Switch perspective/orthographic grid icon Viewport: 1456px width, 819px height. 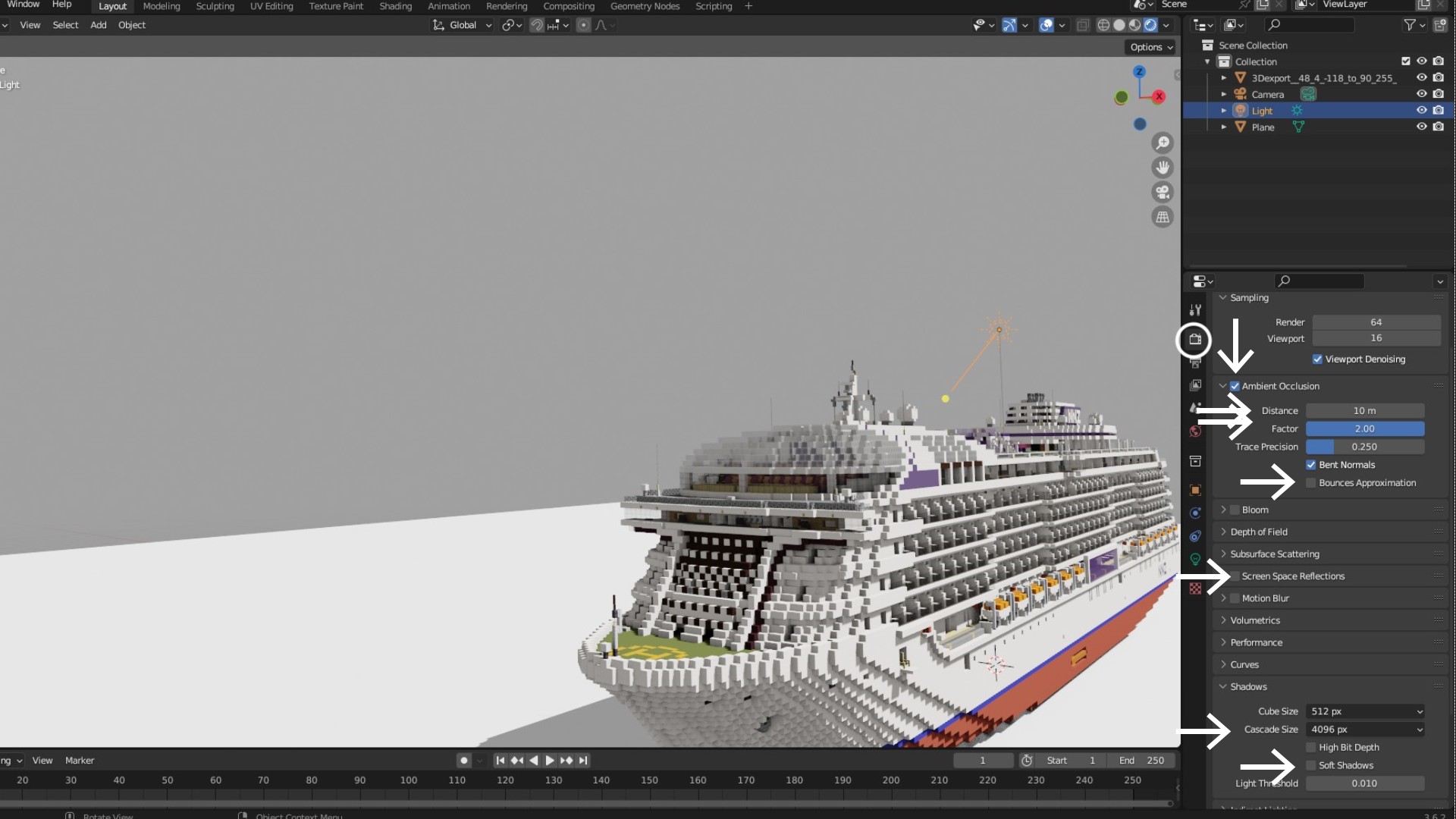point(1162,218)
